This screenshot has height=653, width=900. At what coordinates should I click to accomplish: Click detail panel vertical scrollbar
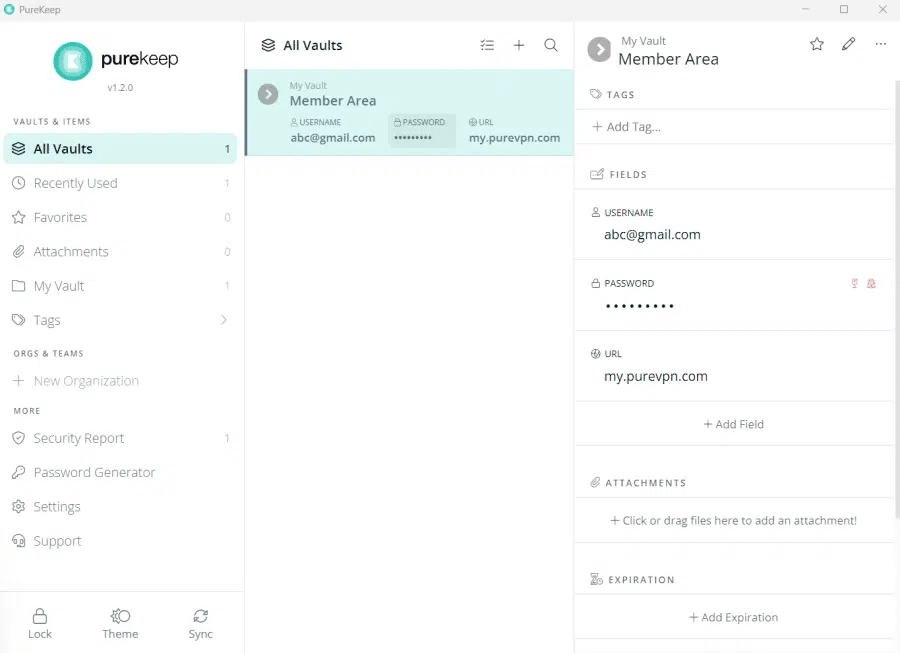click(897, 298)
